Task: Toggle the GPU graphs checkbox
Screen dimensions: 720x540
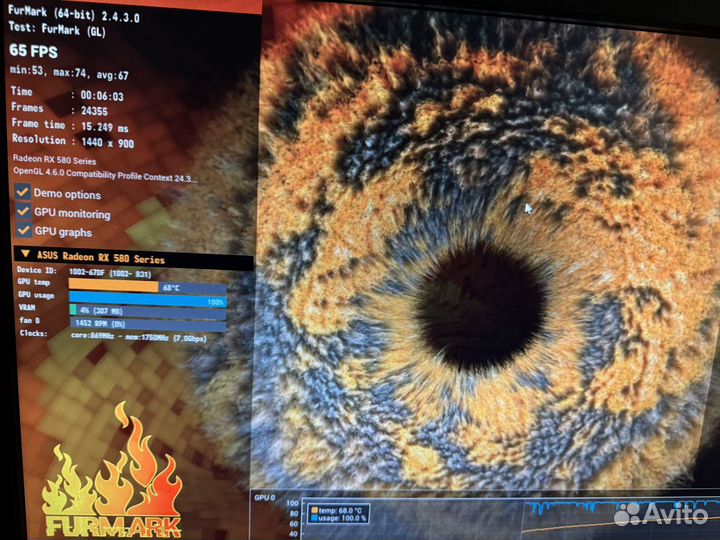Action: [x=22, y=230]
